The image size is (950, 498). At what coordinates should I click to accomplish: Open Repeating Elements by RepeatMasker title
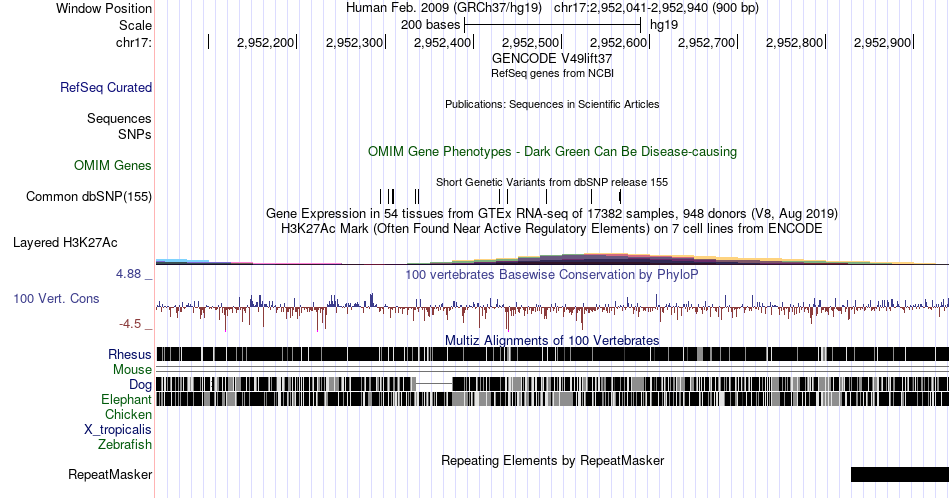pos(552,460)
